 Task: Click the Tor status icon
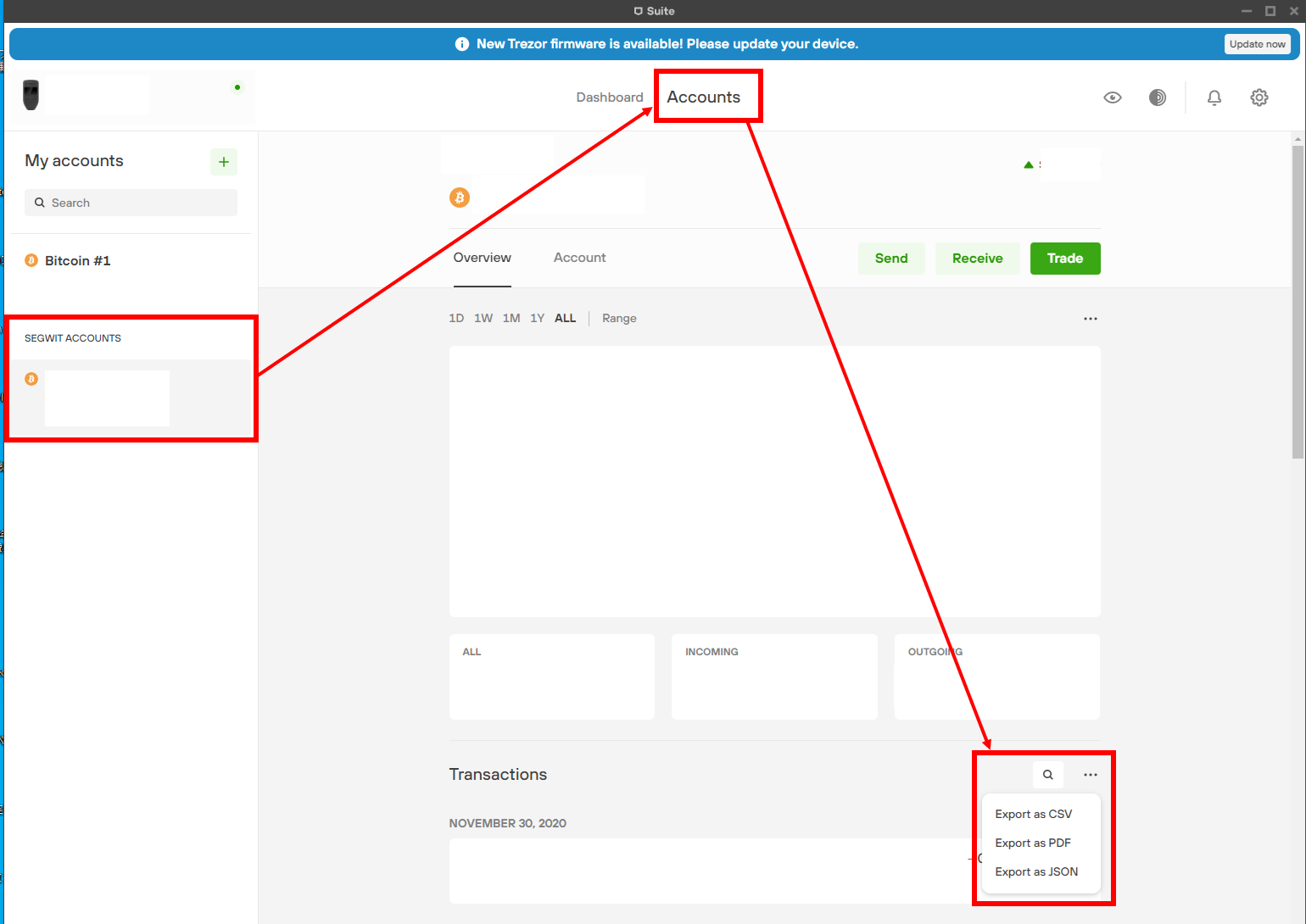(x=1158, y=97)
